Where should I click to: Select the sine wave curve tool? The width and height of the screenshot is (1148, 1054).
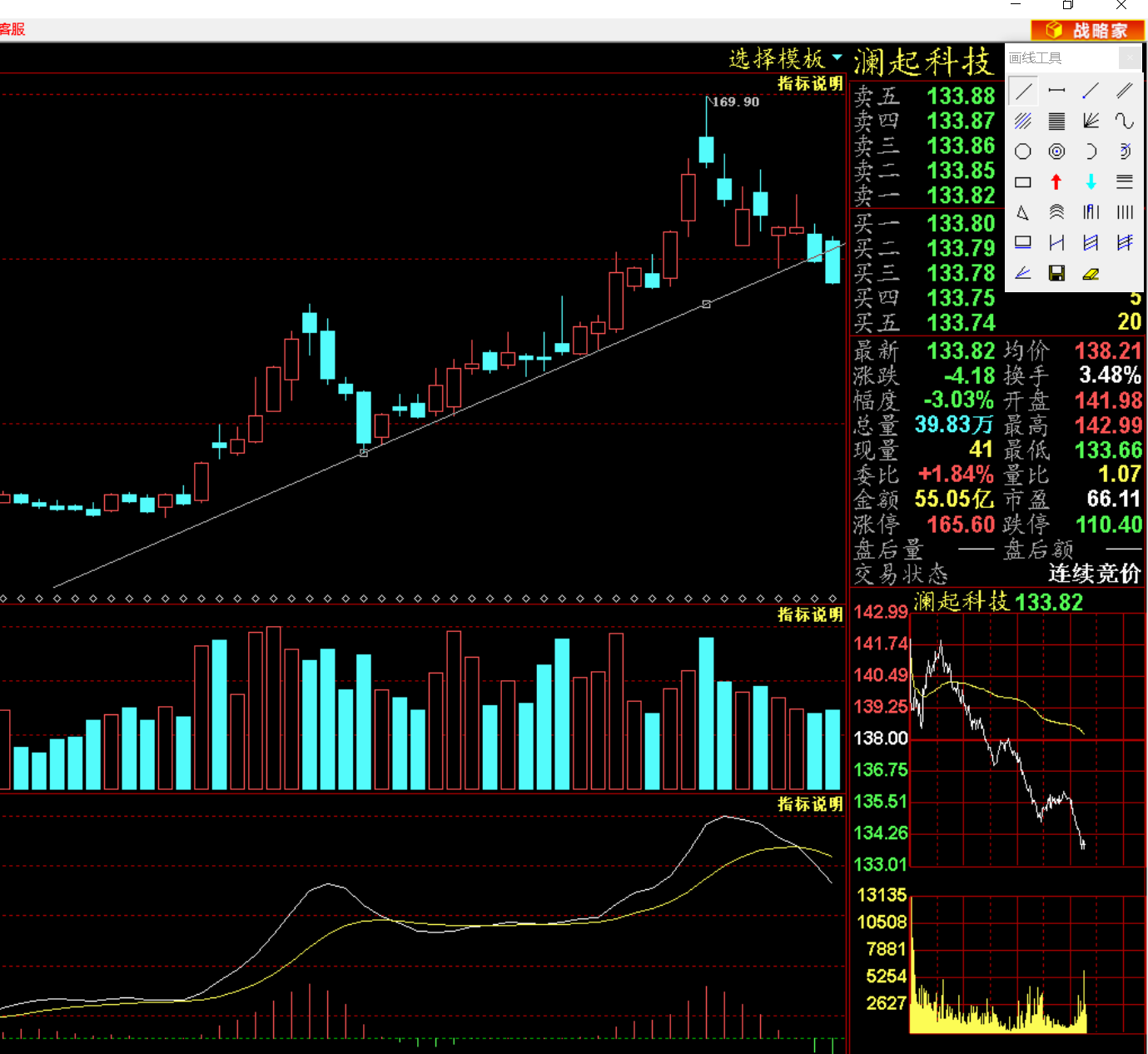coord(1125,122)
